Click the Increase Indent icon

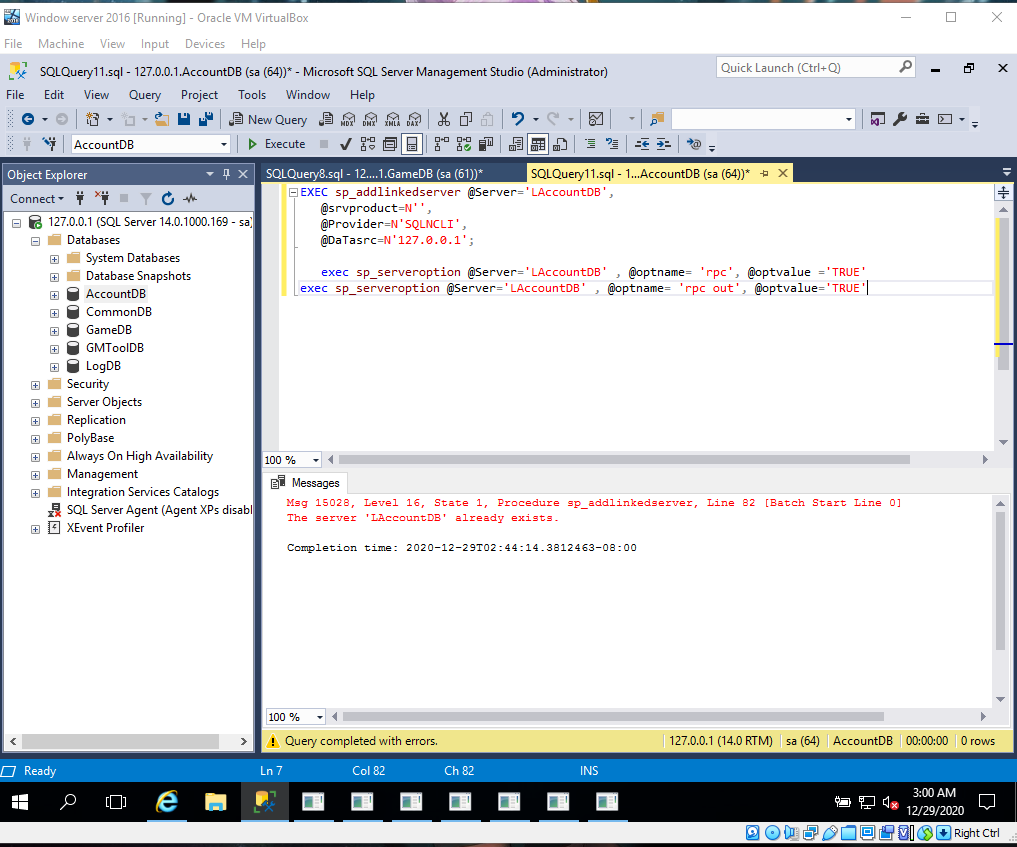(664, 144)
